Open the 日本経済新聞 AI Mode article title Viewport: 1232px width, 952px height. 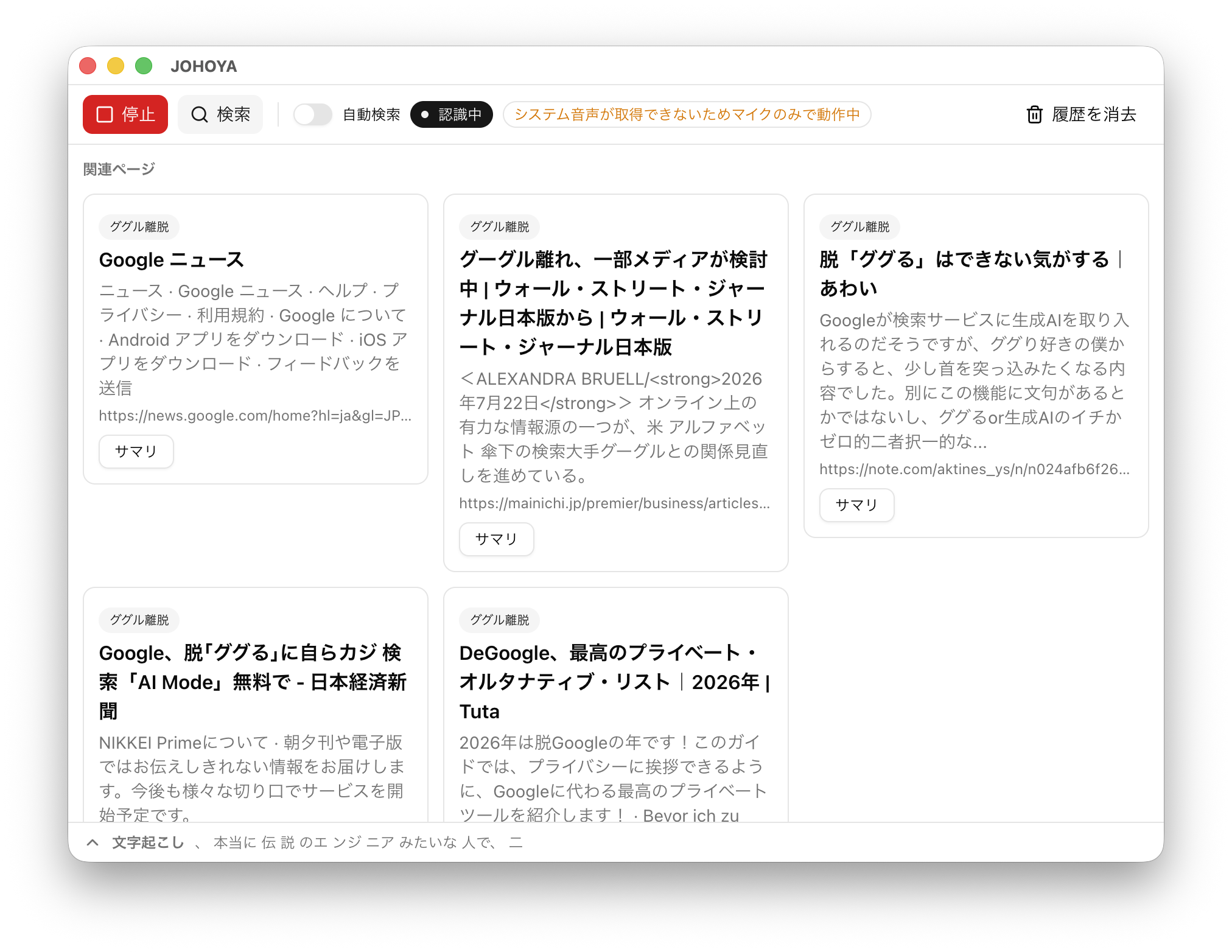pos(253,682)
